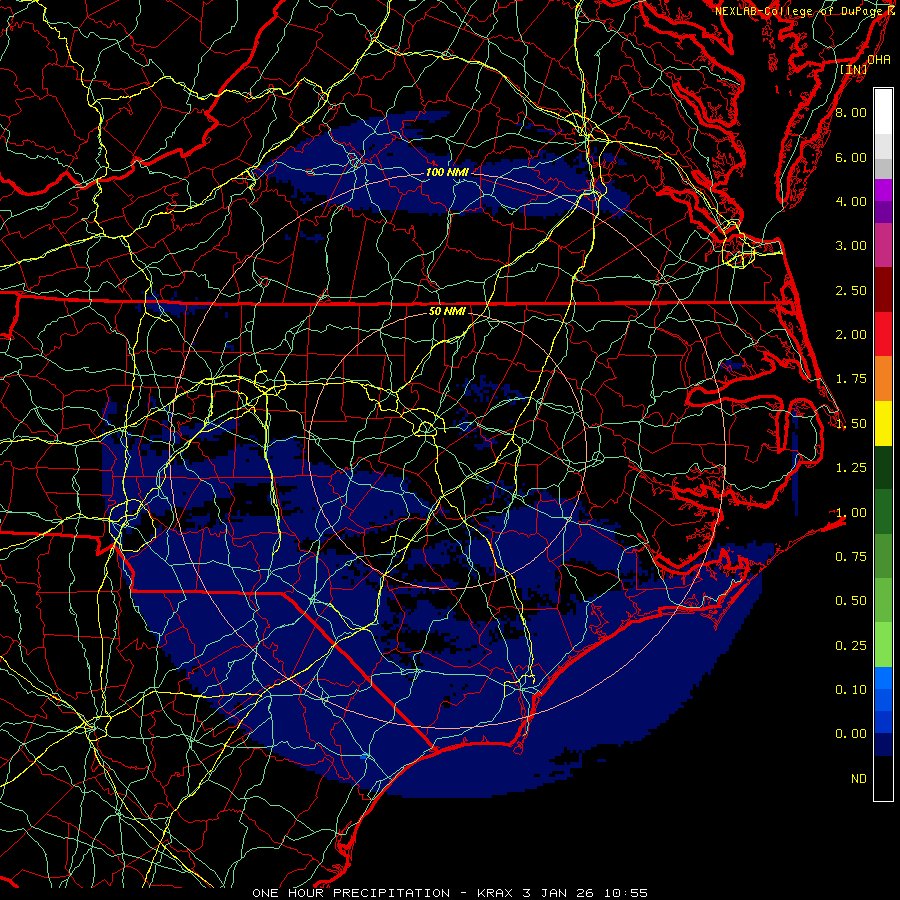The image size is (900, 900).
Task: Click the 1.25 legend value
Action: coord(851,468)
